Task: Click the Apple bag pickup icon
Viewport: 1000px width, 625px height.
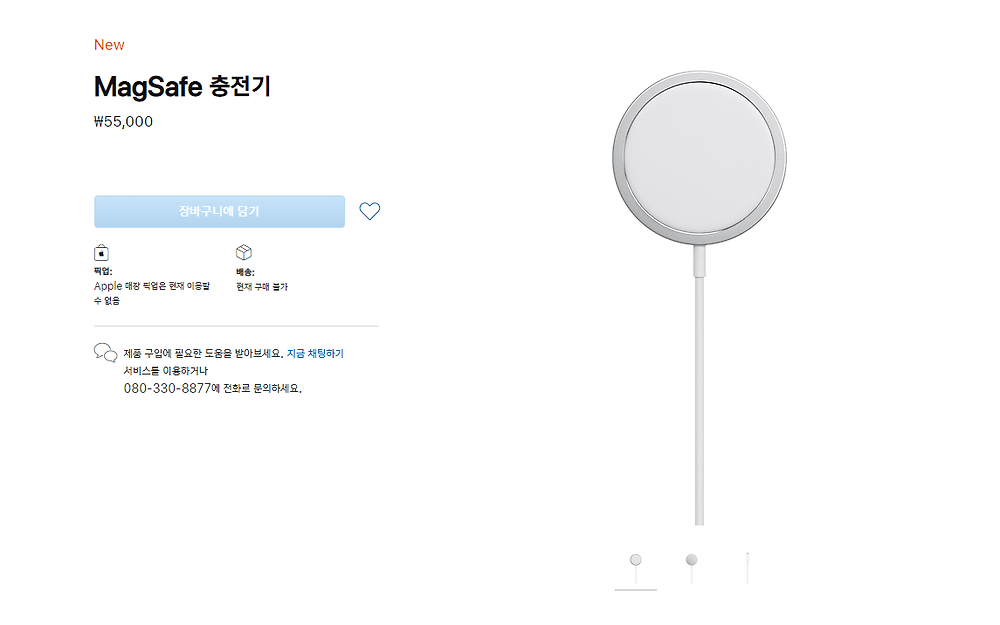Action: pyautogui.click(x=101, y=253)
